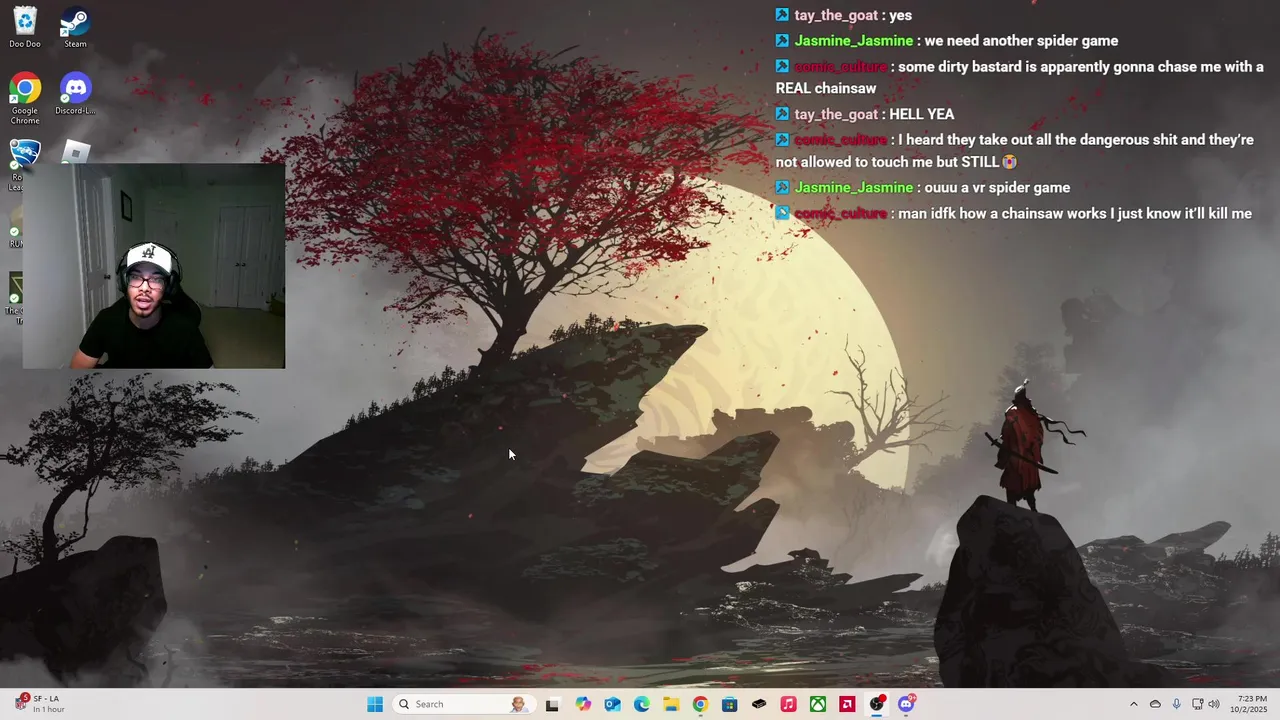
Task: Open the black box app in taskbar
Action: (759, 704)
